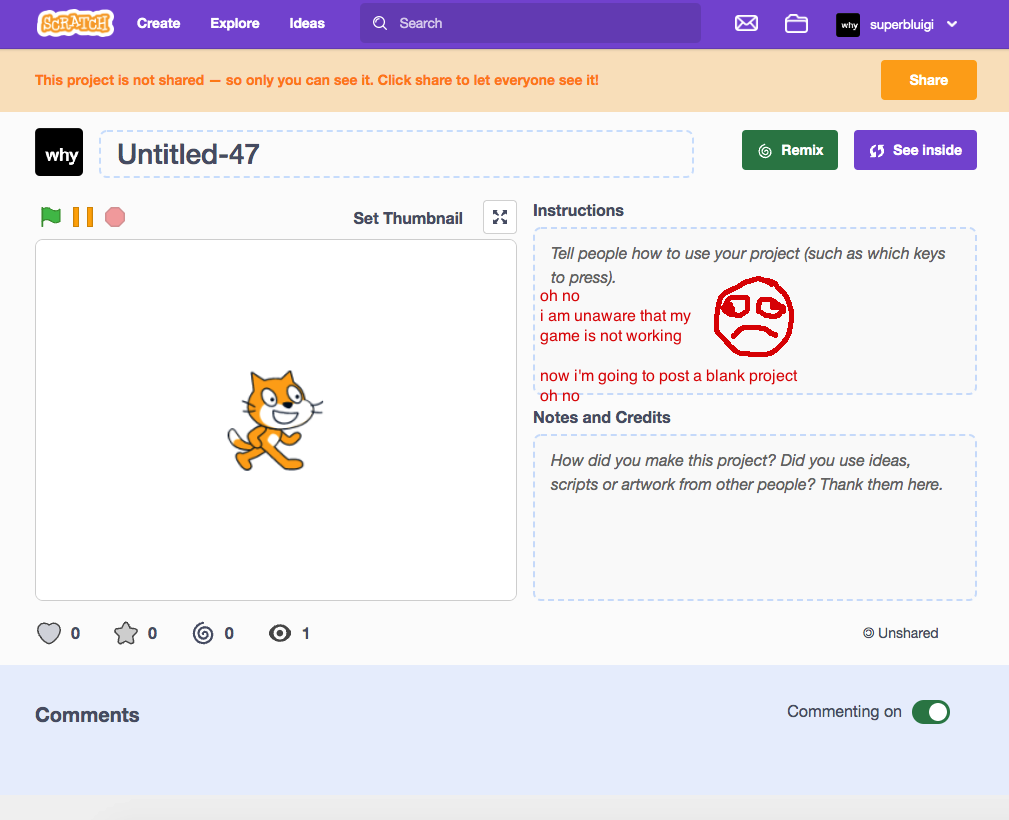Toggle the Commenting on switch
The width and height of the screenshot is (1009, 820).
pos(930,712)
